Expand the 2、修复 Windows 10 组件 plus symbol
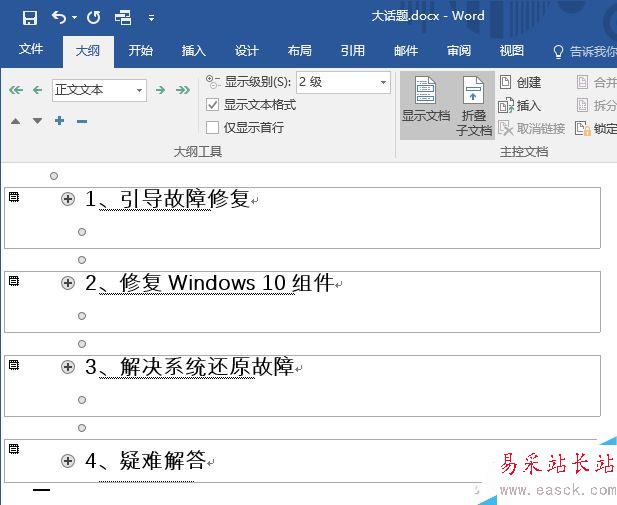 (x=68, y=283)
